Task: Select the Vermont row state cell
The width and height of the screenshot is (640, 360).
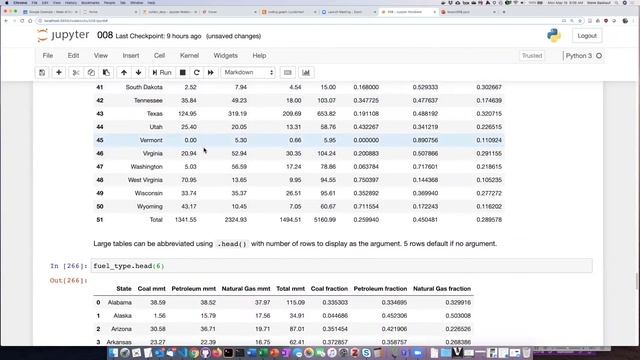Action: coord(151,140)
